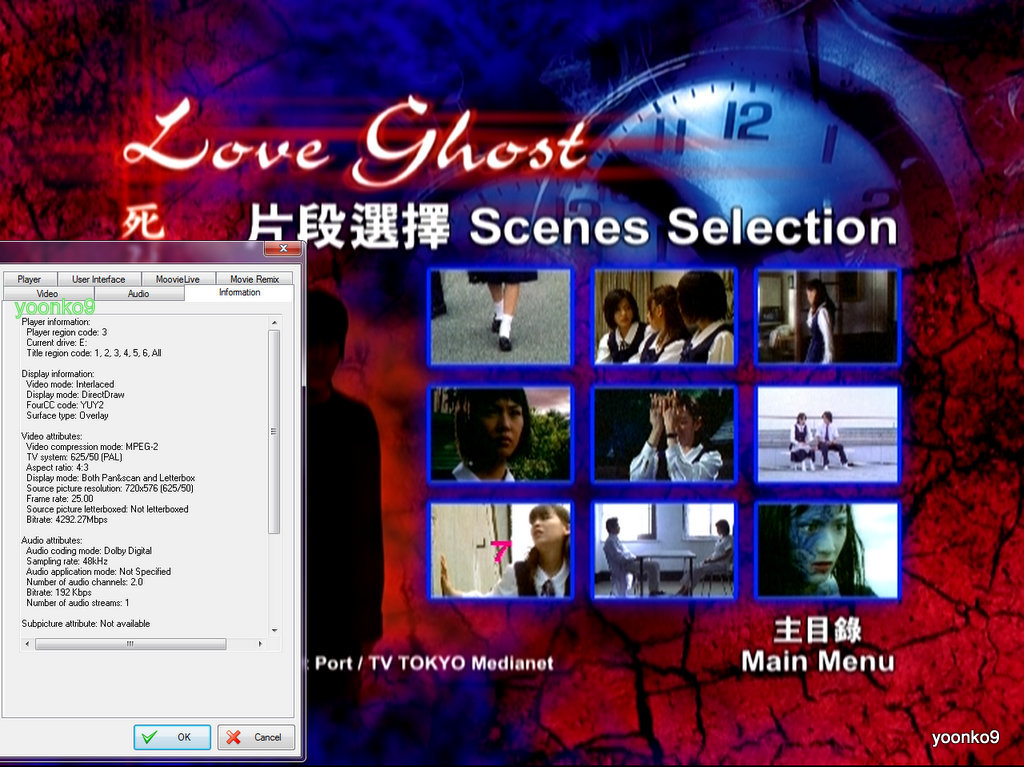Click the horizontal scrollbar thumb
Image resolution: width=1024 pixels, height=767 pixels.
click(x=131, y=644)
